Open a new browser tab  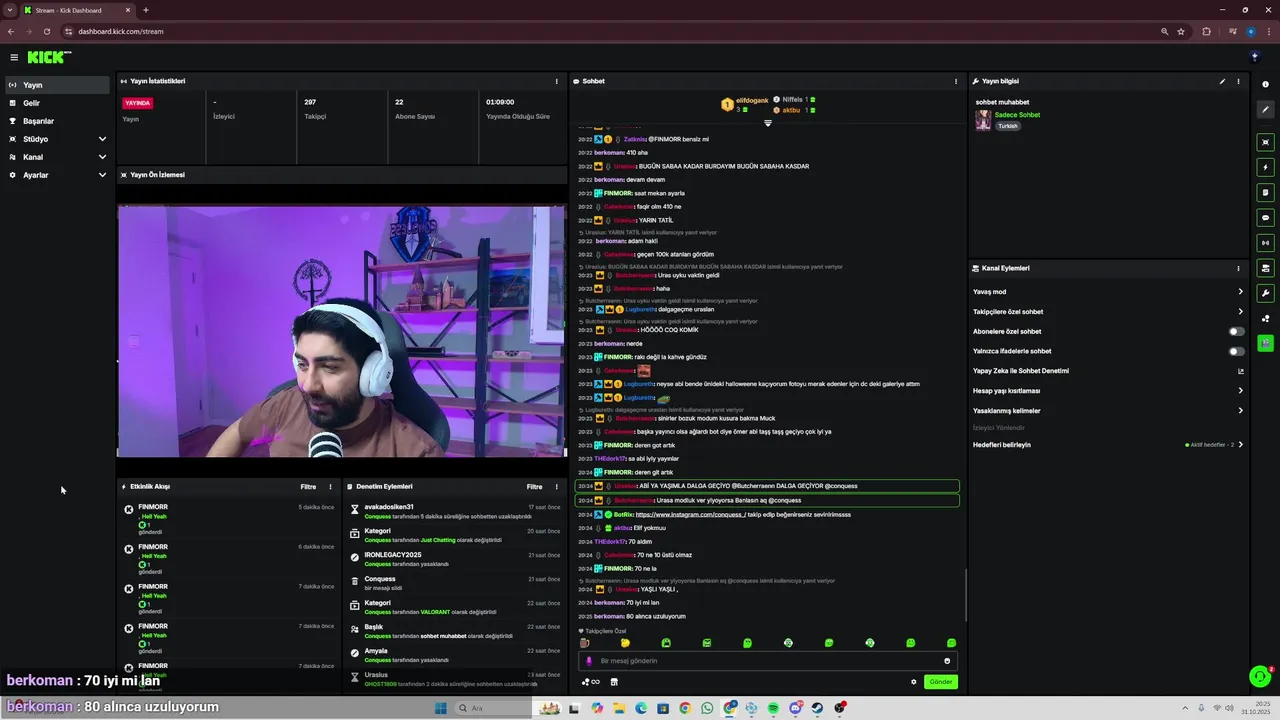coord(146,10)
